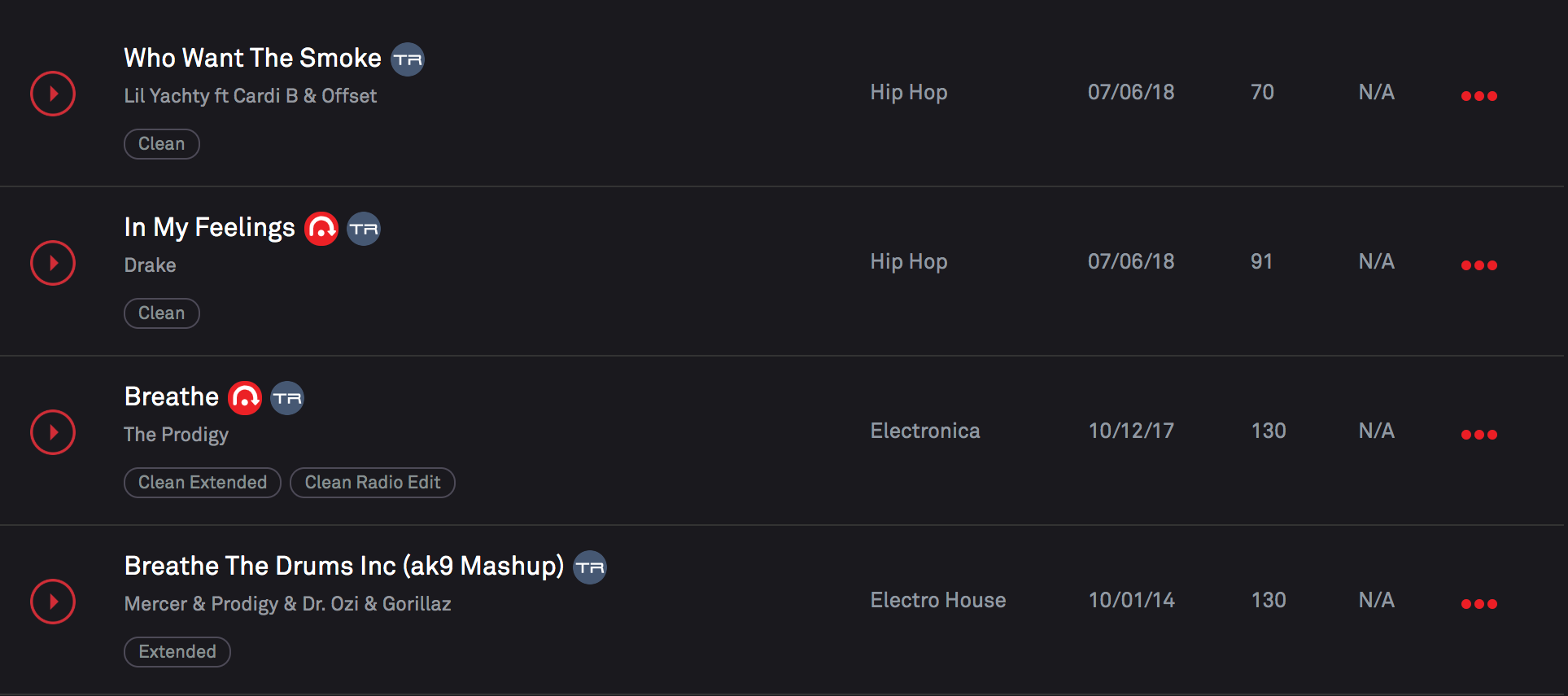Select Extended version of ak9 Mashup
This screenshot has height=696, width=1568.
[x=177, y=652]
